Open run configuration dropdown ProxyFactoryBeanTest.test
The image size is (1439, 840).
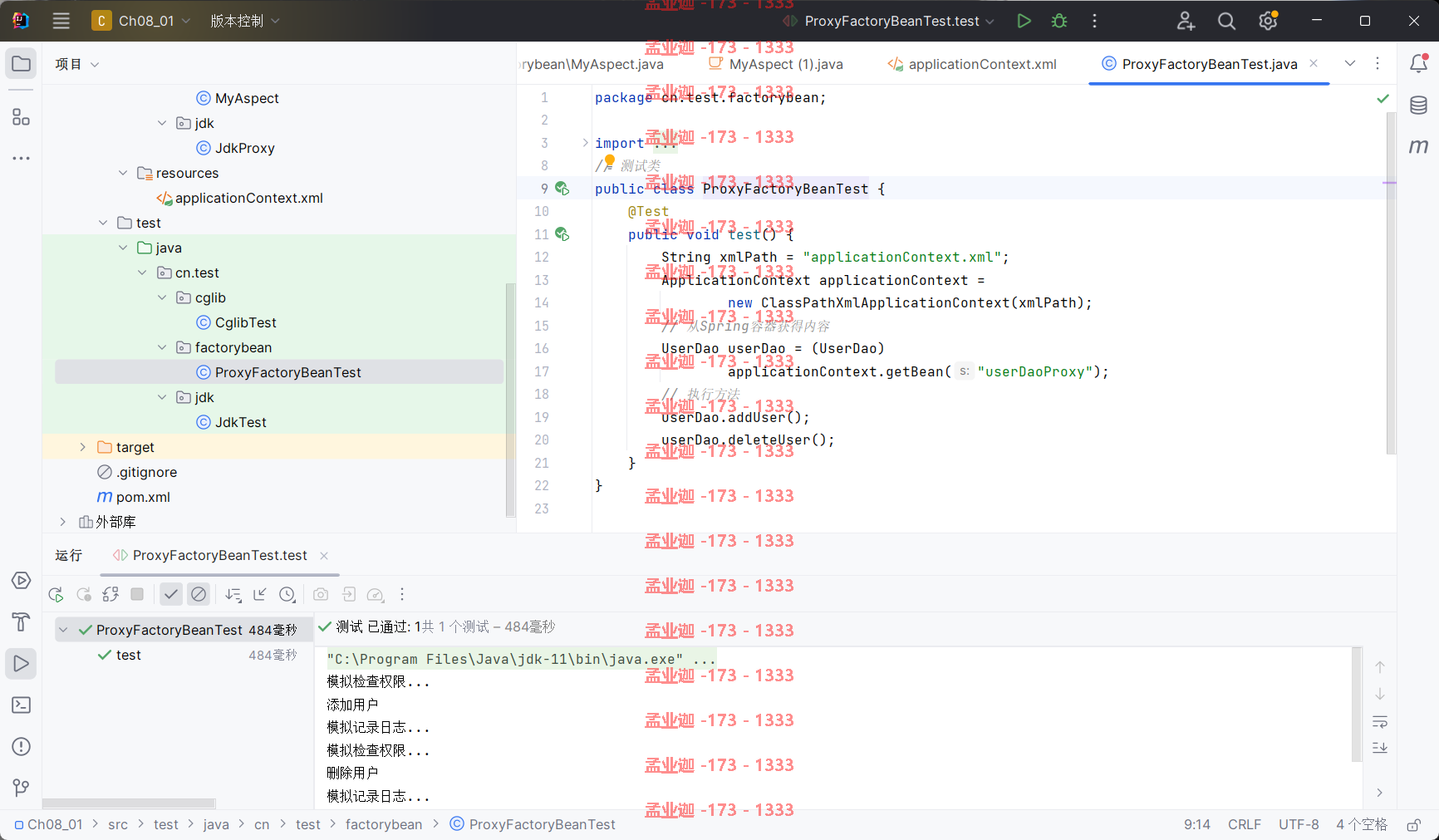pos(888,21)
